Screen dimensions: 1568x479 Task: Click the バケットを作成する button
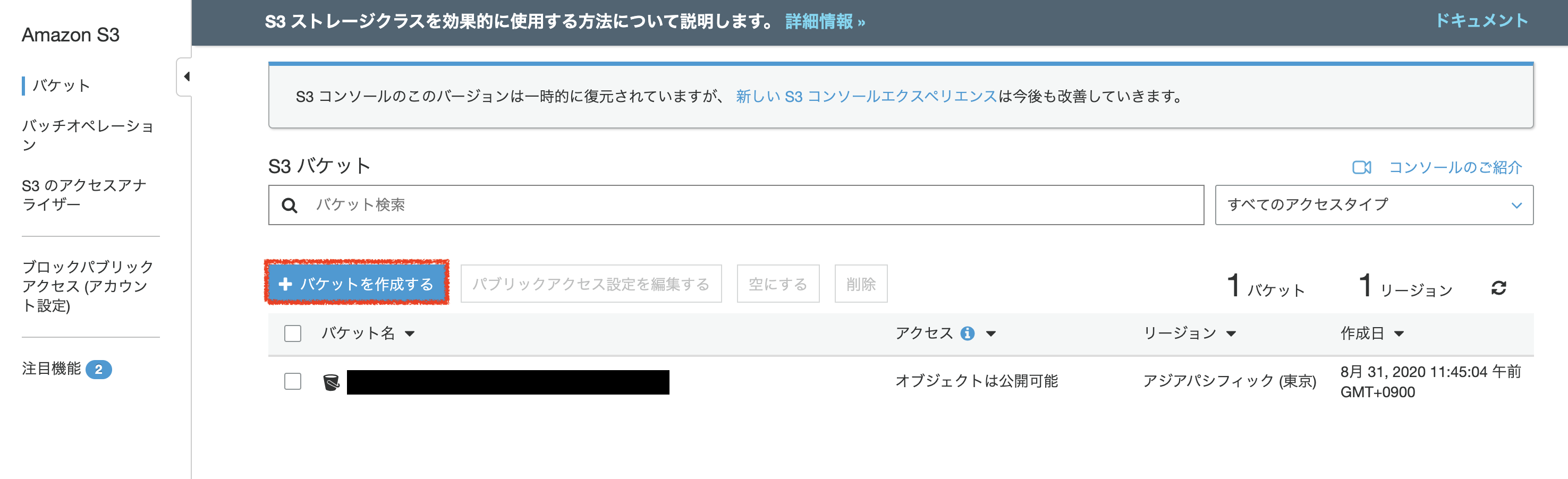[357, 284]
